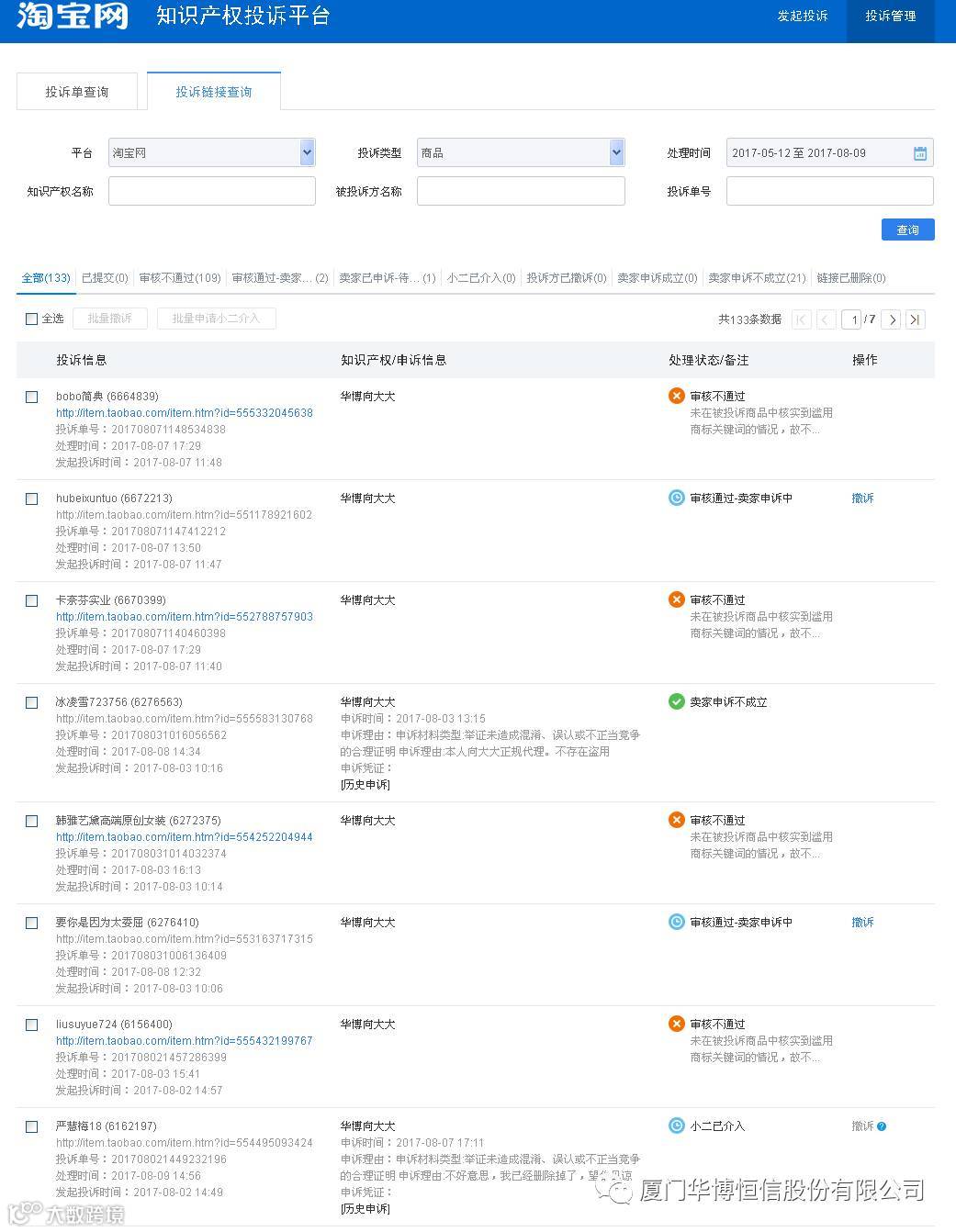Go to first page arrow icon

click(x=802, y=319)
